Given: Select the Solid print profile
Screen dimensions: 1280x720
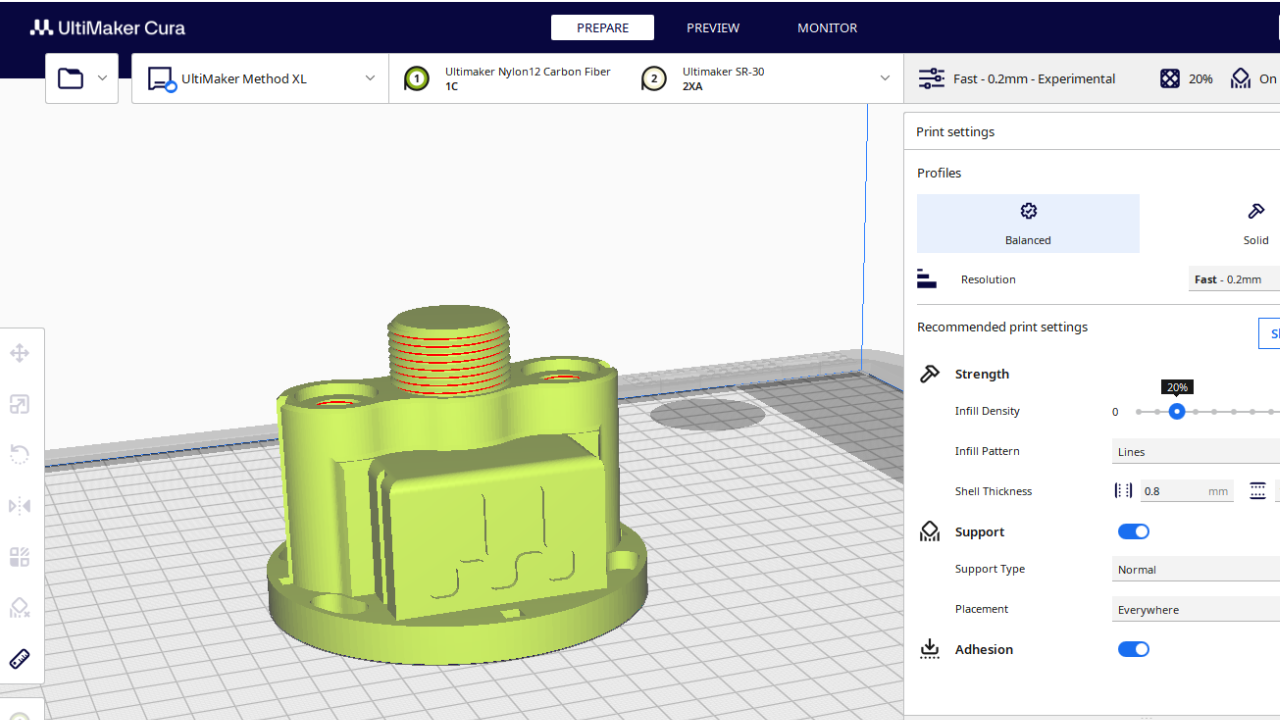Looking at the screenshot, I should tap(1256, 222).
